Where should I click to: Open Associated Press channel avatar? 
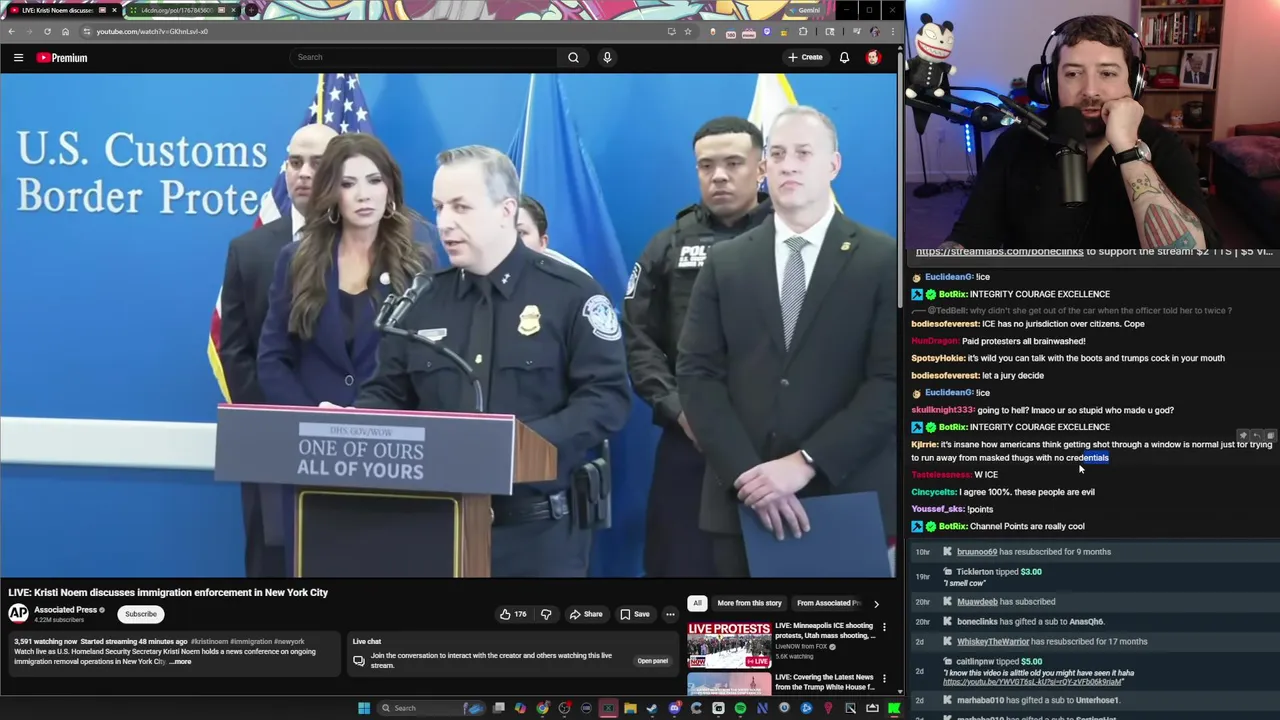(x=18, y=614)
